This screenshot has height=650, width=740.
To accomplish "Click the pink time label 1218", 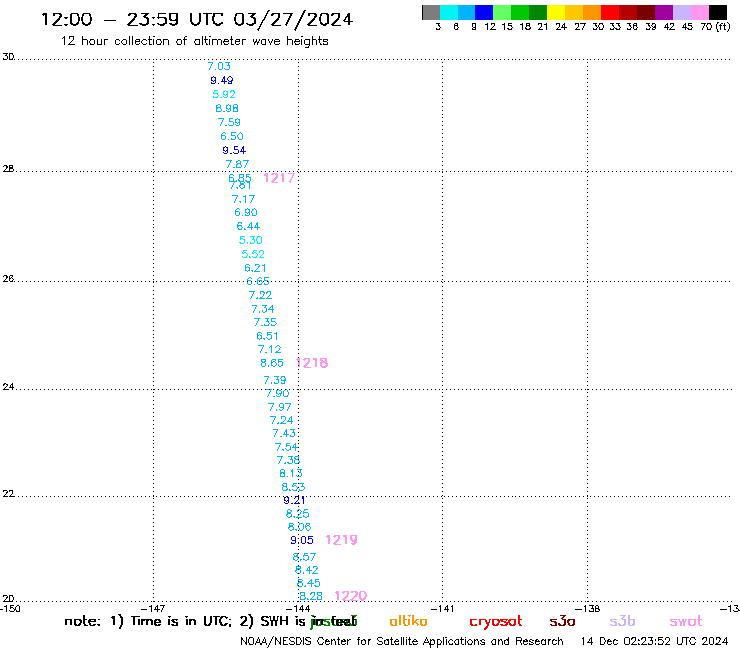I will click(312, 363).
